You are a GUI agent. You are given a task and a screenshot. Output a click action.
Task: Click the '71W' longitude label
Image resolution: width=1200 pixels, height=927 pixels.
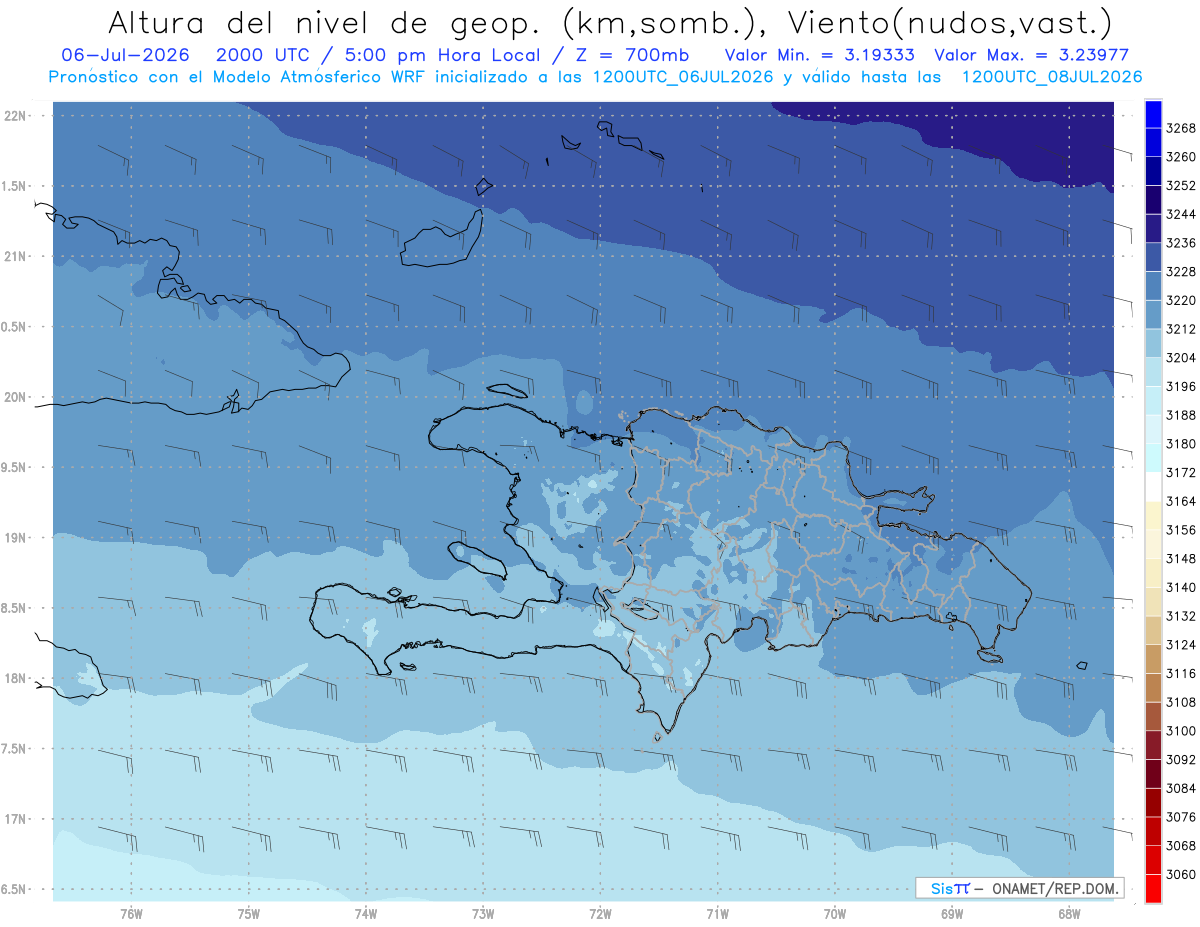[x=717, y=913]
